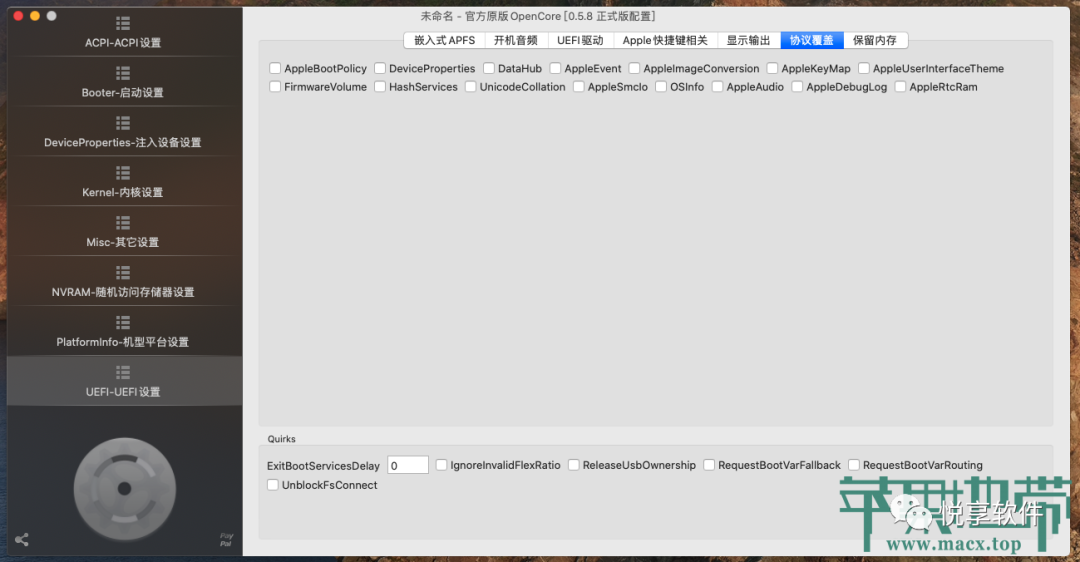Switch to Apple快捷键相关 tab
The width and height of the screenshot is (1080, 562).
(x=665, y=41)
